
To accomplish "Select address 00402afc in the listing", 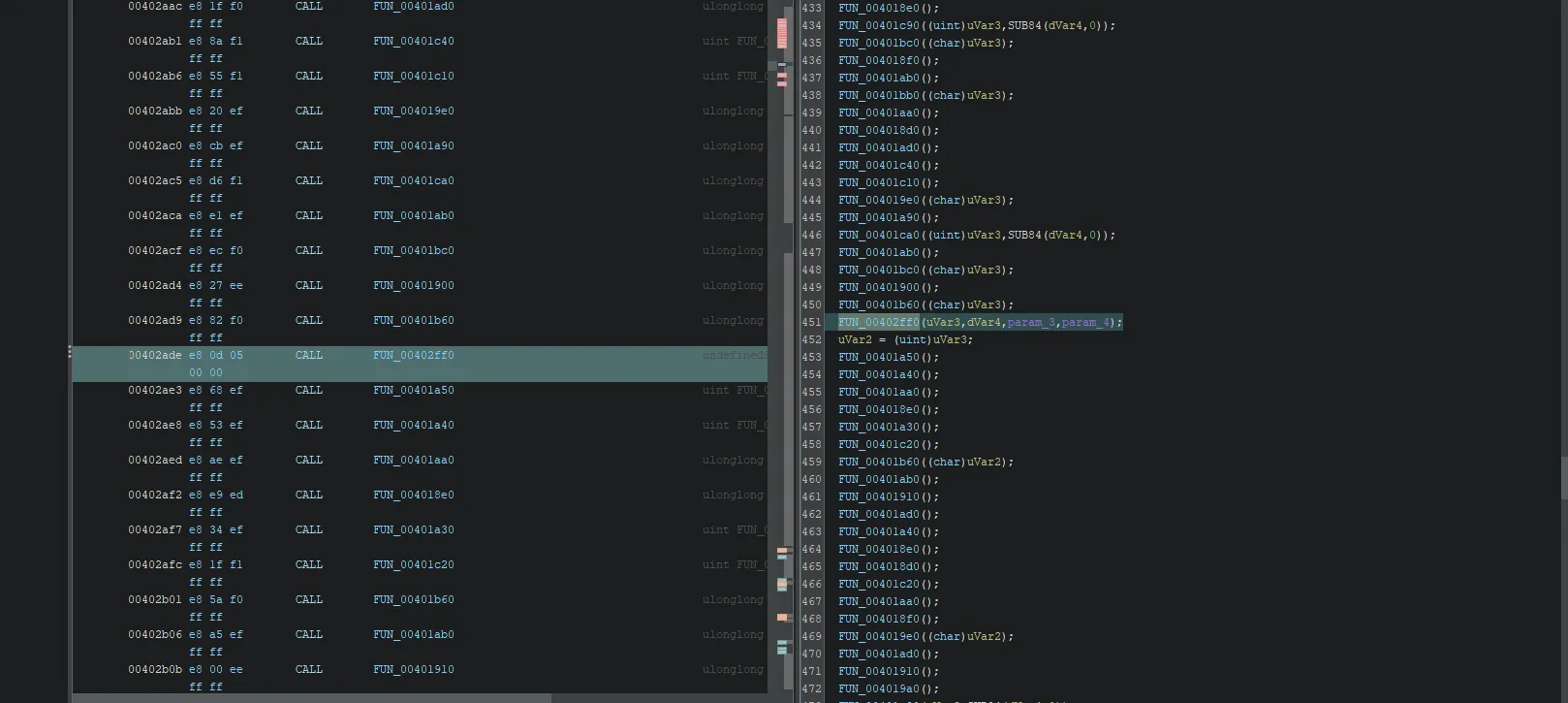I will [155, 565].
